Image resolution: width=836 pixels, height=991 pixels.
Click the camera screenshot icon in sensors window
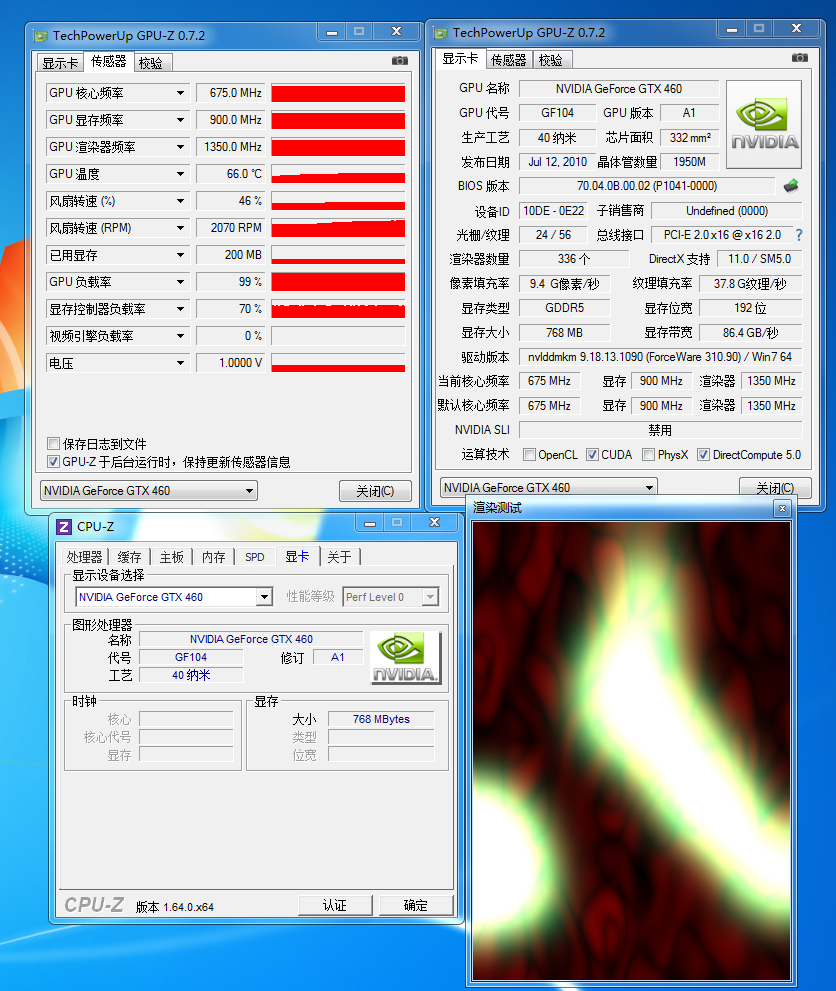[x=400, y=61]
